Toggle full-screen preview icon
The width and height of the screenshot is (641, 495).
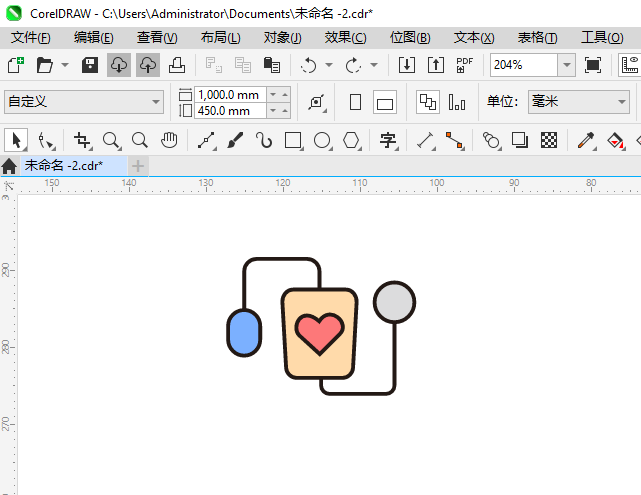click(593, 65)
